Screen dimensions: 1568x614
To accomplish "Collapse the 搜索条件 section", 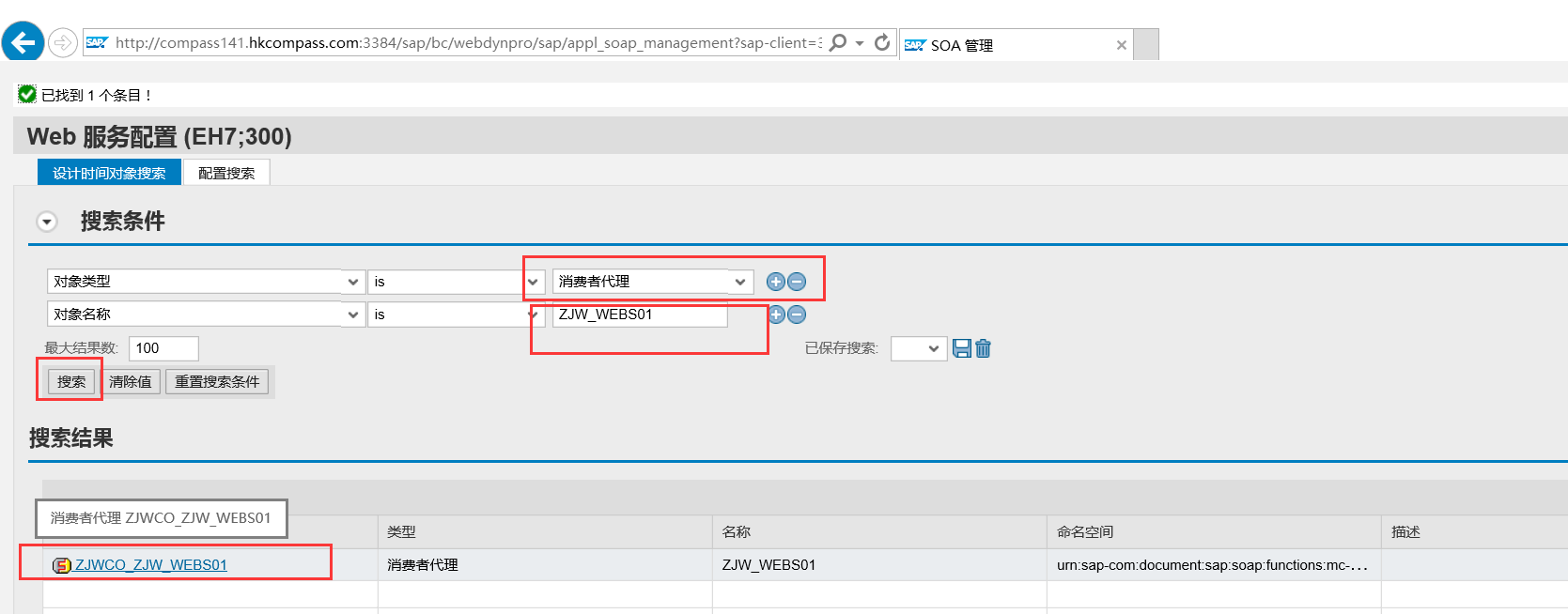I will (47, 222).
